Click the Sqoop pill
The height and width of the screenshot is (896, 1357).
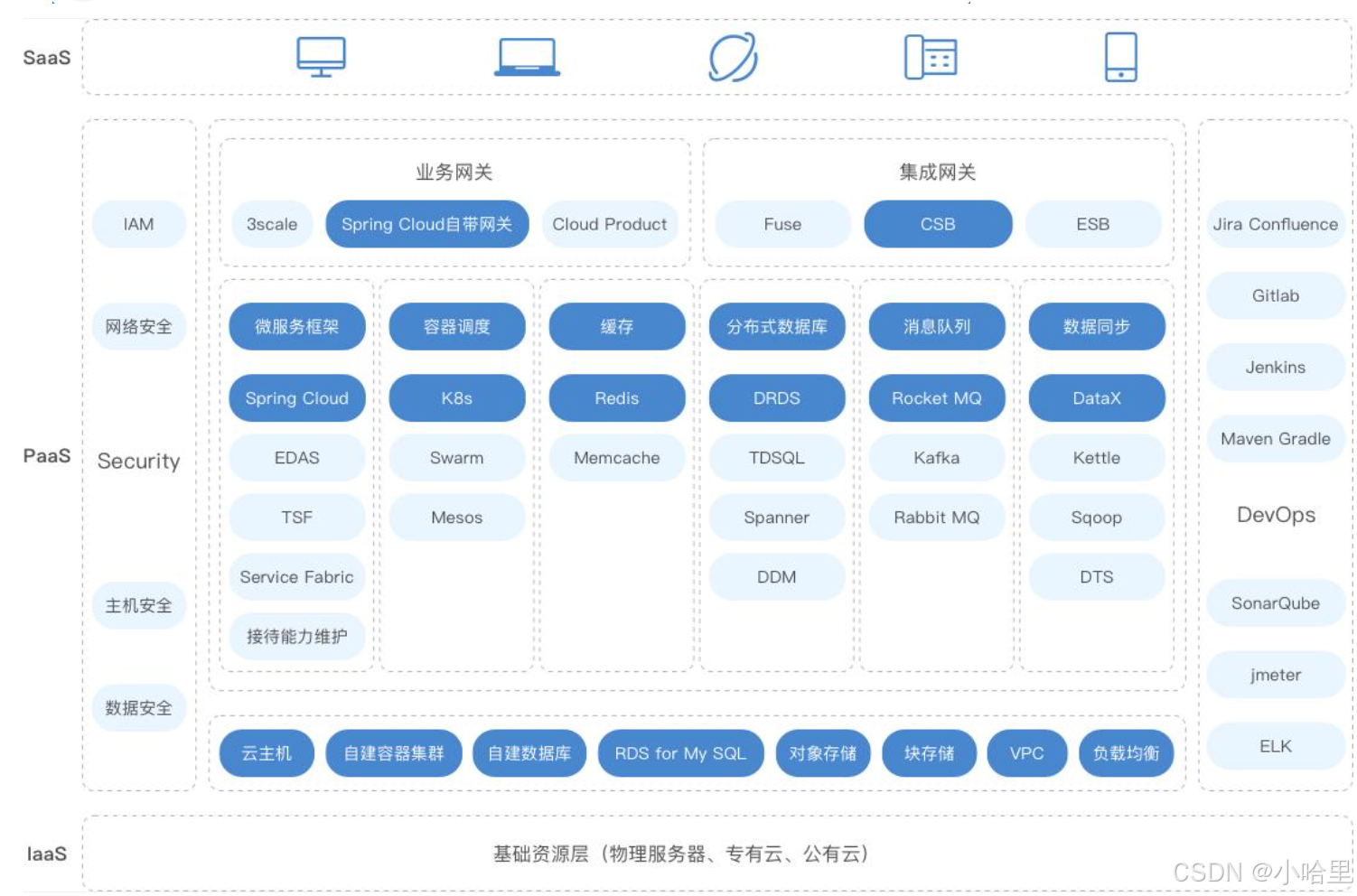pyautogui.click(x=1097, y=518)
